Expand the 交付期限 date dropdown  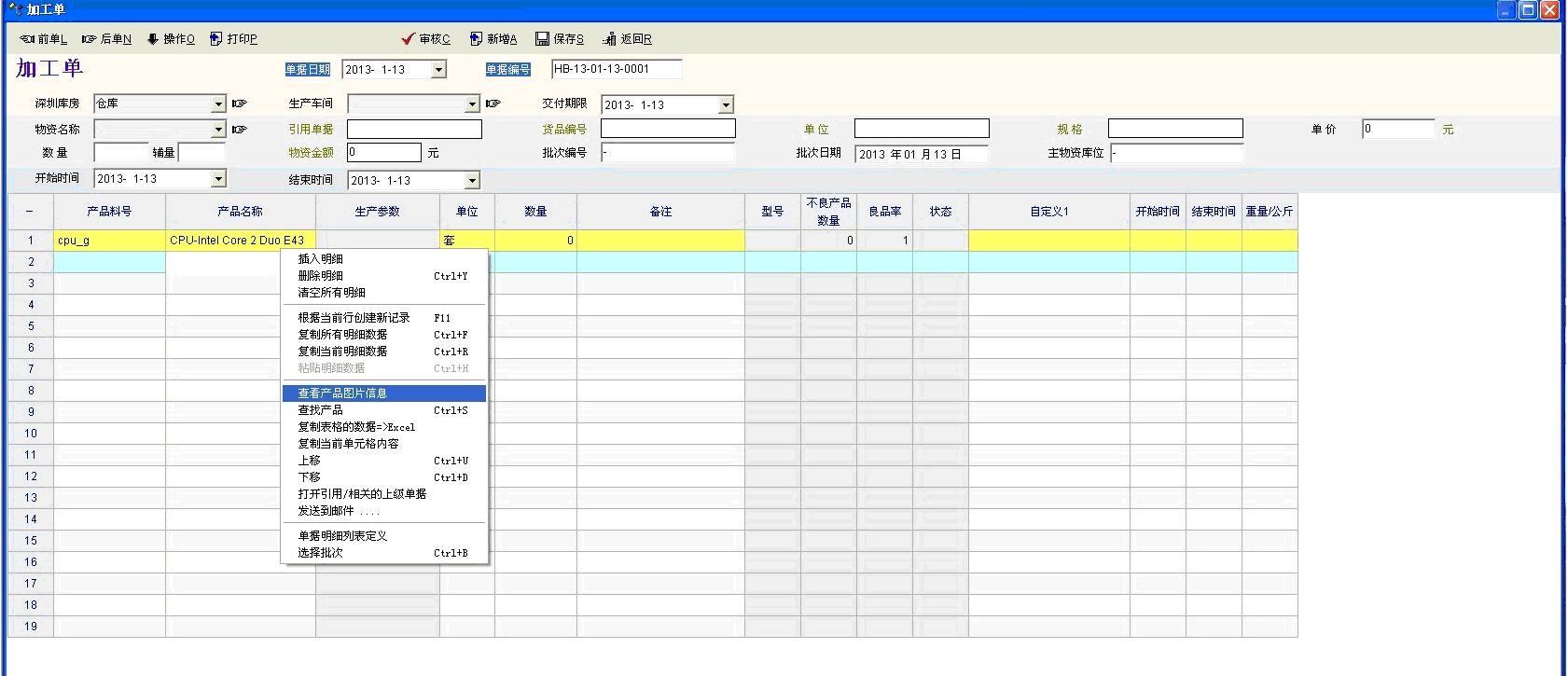(x=726, y=105)
